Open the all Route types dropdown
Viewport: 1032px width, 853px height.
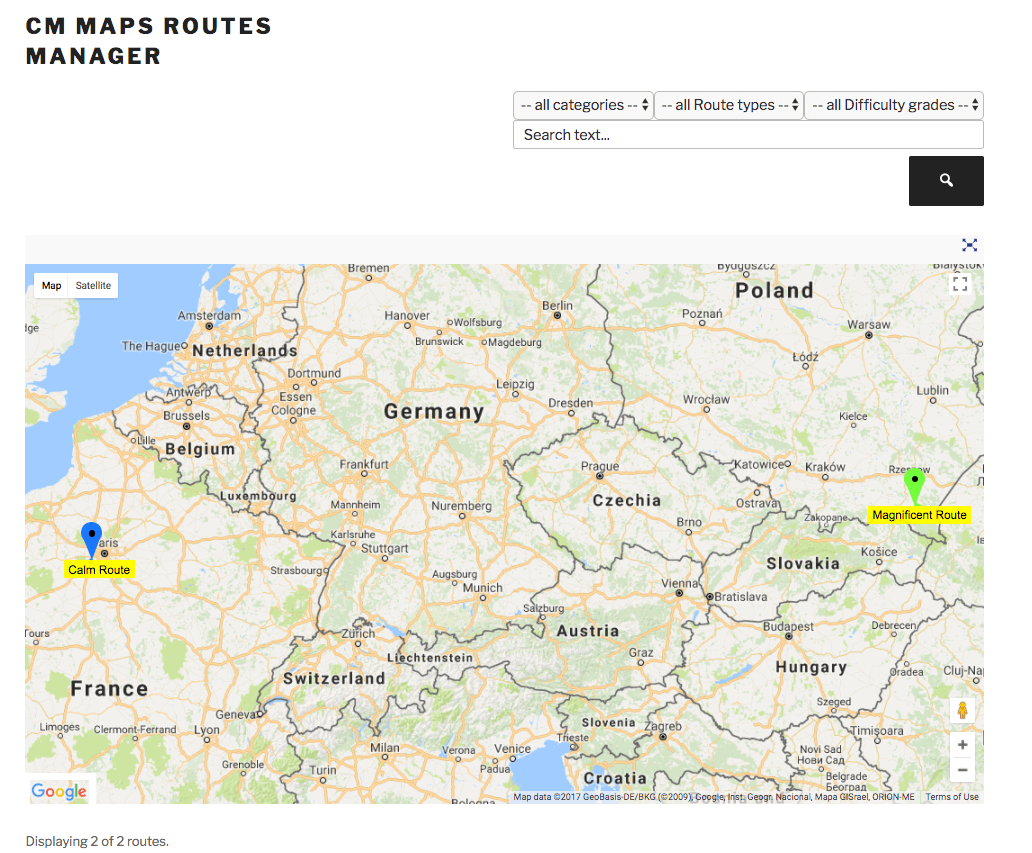coord(729,105)
